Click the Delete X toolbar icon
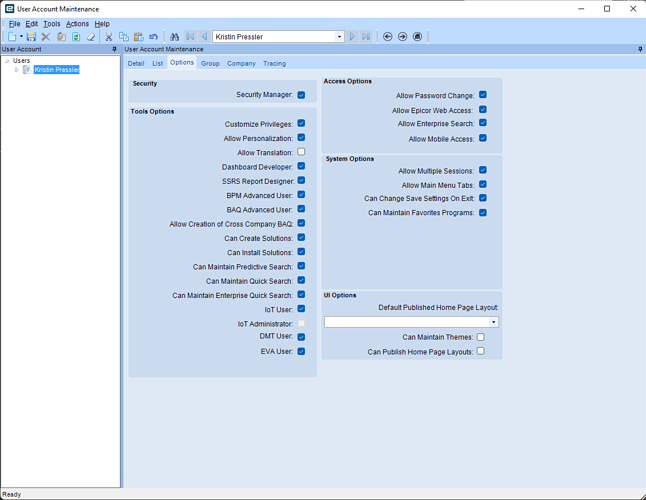This screenshot has width=646, height=500. tap(46, 37)
